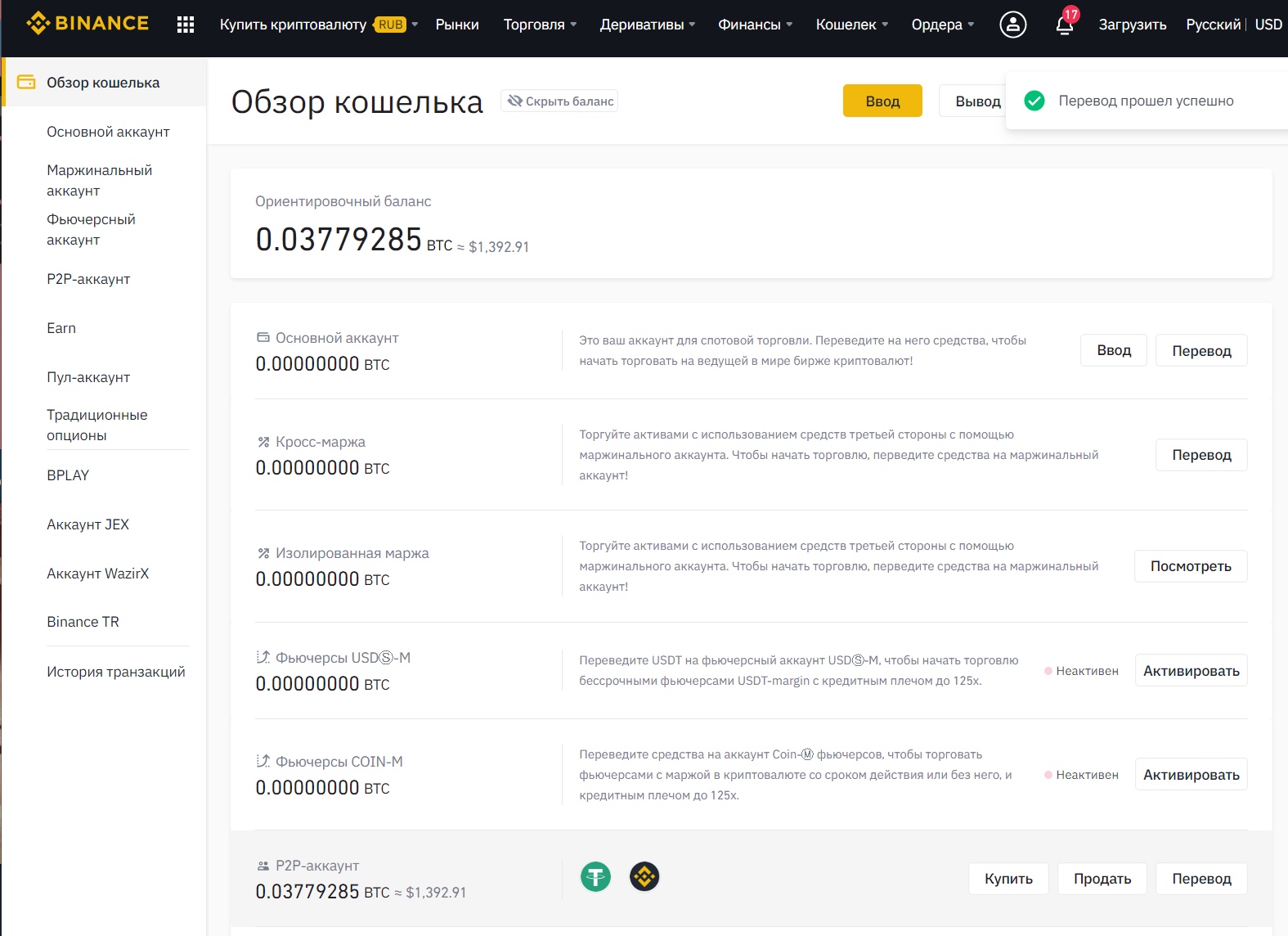Select Фьючерсный аккаунт in the sidebar
The image size is (1288, 936).
pyautogui.click(x=92, y=229)
